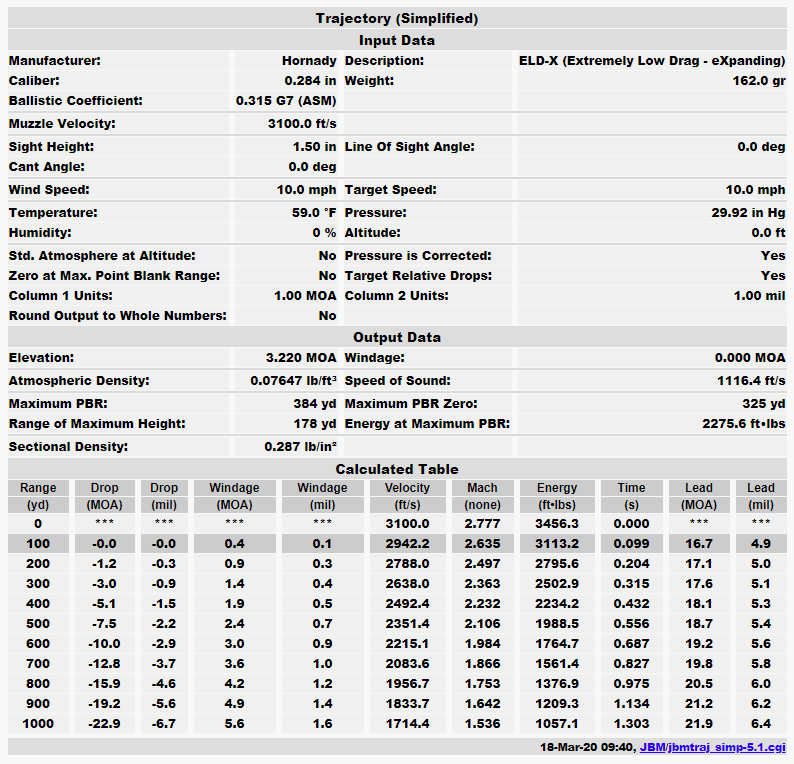
Task: Click the '500' range cell
Action: 38,624
